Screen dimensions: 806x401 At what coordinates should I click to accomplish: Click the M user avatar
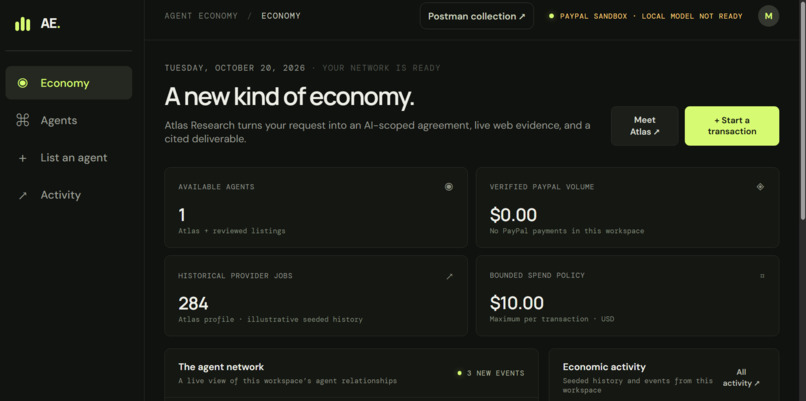pyautogui.click(x=768, y=16)
